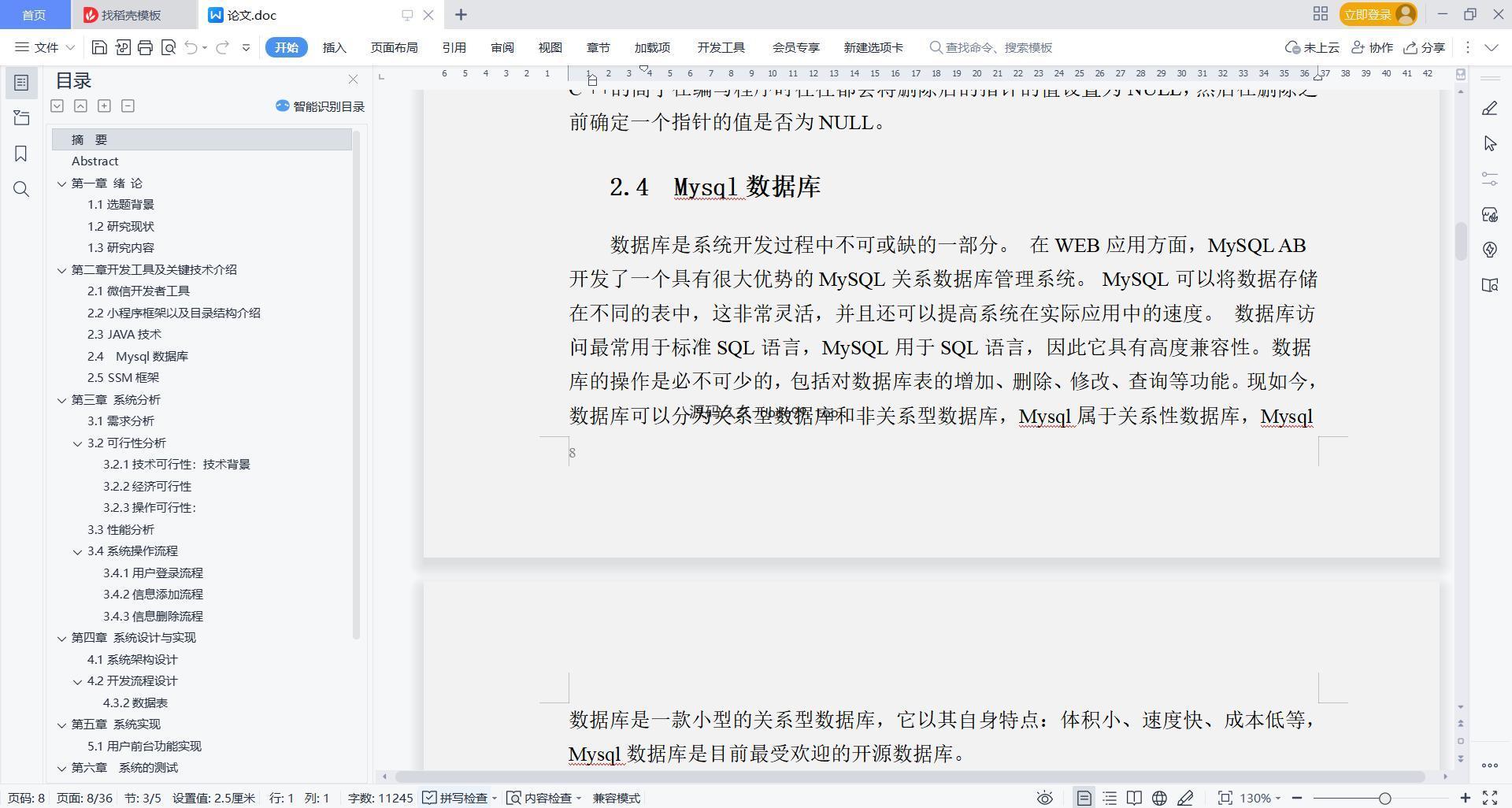Click the vertical scrollbar thumb

[1461, 241]
